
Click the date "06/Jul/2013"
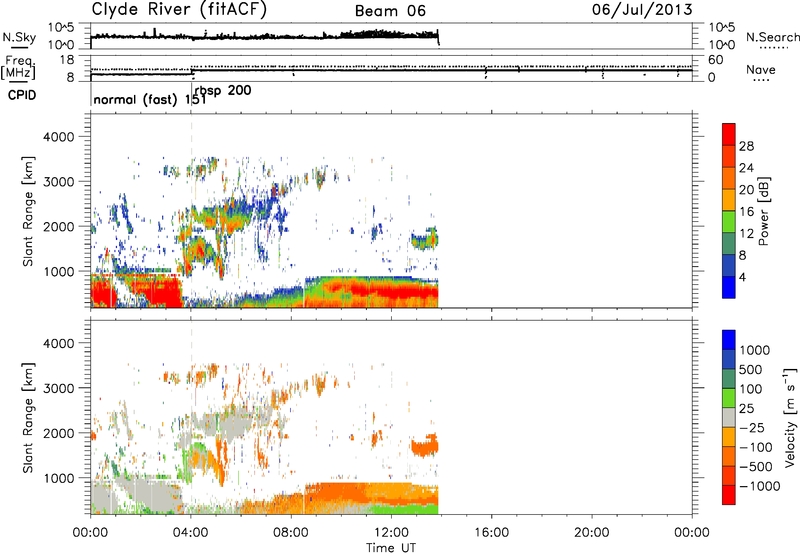[642, 9]
